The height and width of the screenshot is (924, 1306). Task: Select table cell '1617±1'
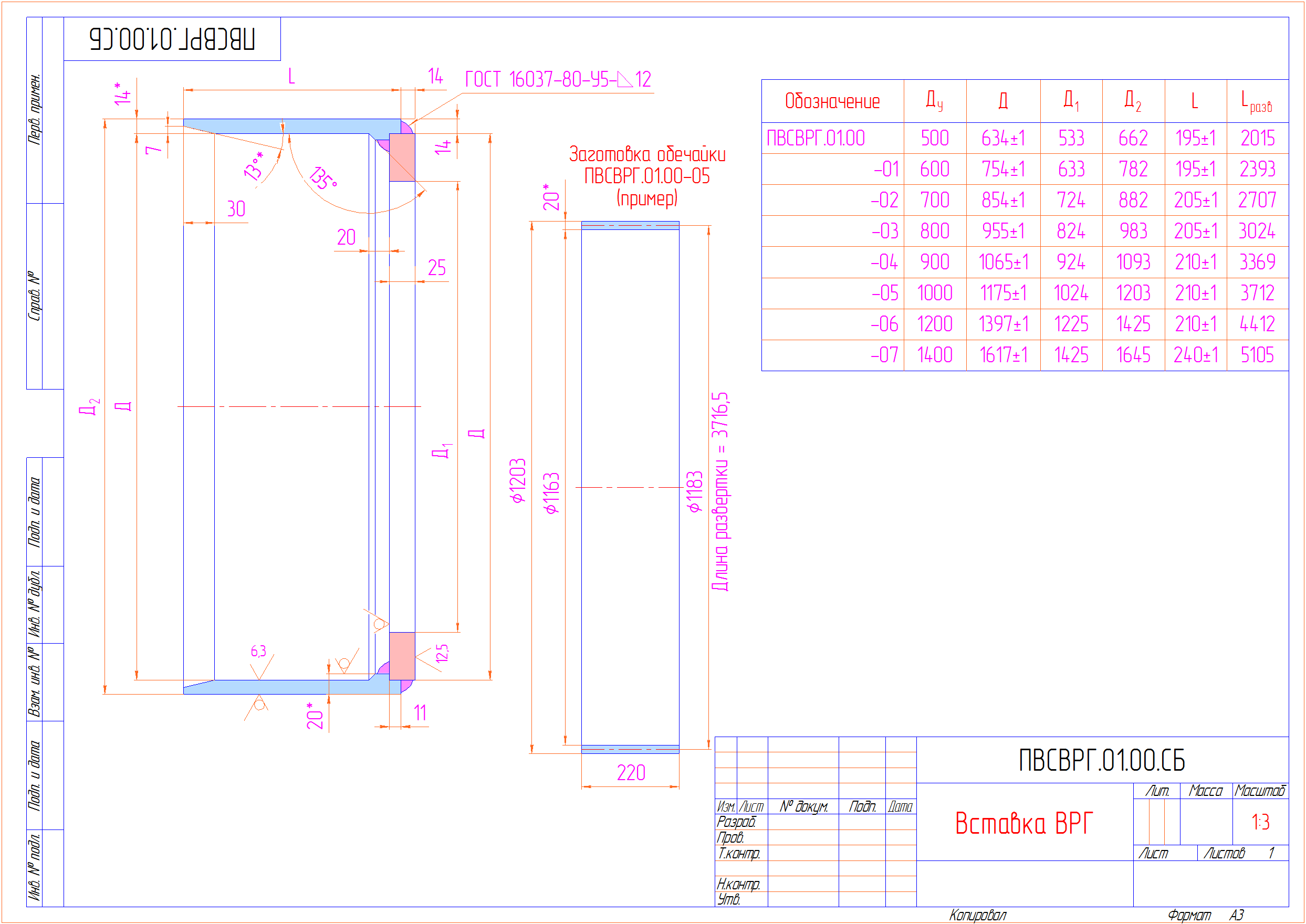(1003, 355)
